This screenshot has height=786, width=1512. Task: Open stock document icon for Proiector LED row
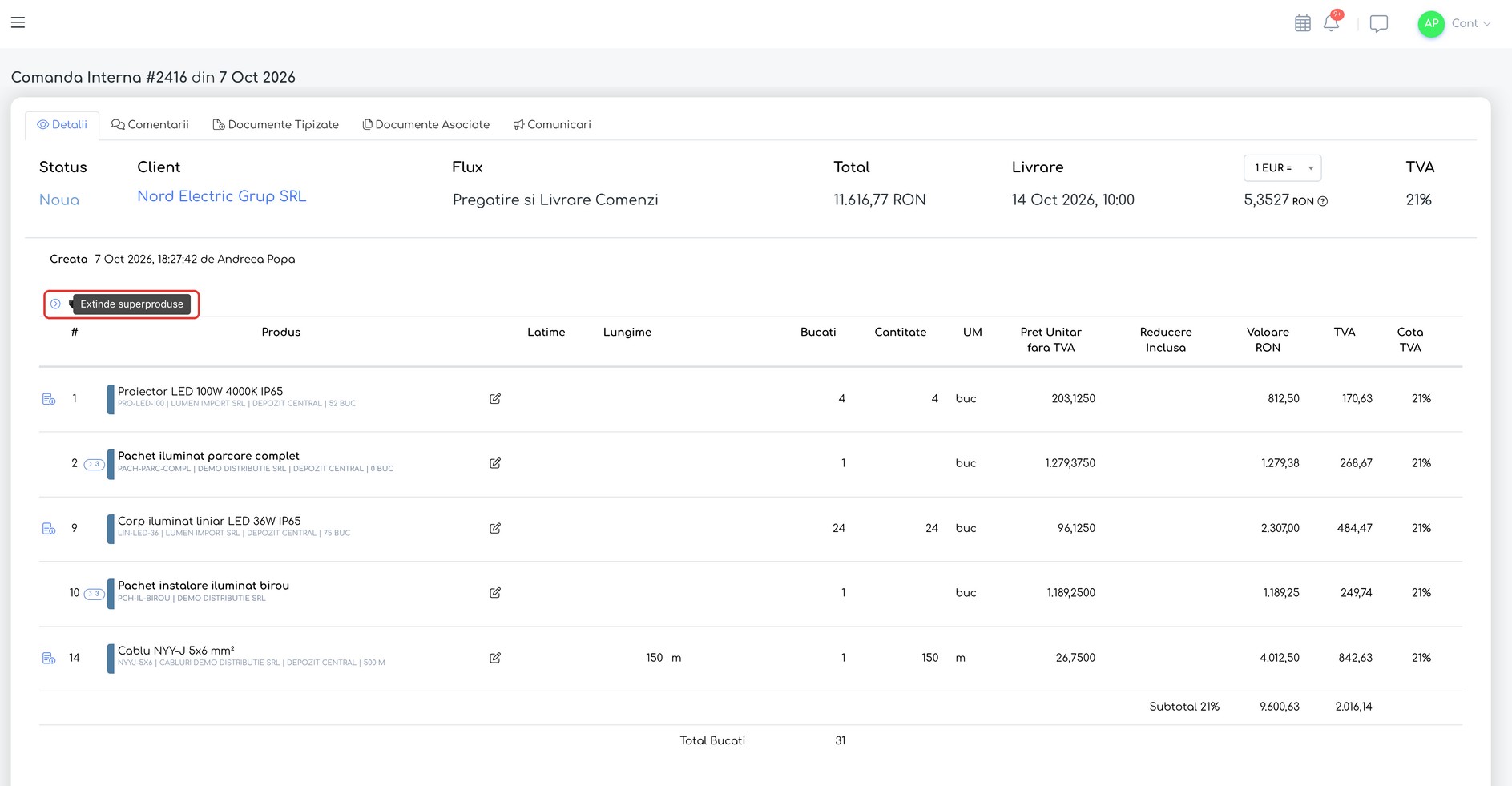click(49, 399)
